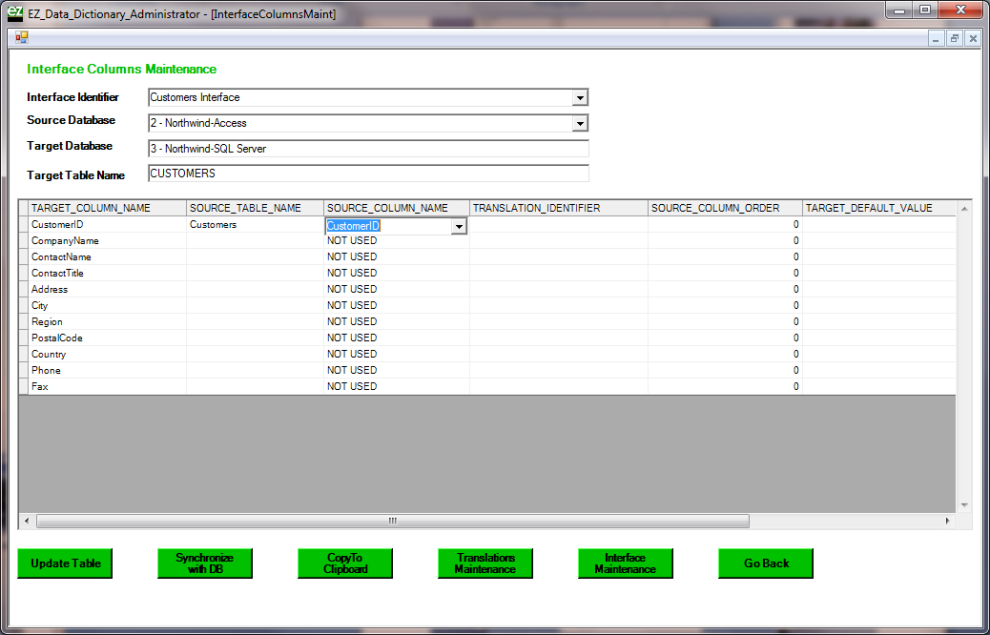Click the EZ application icon in title bar
Screen dimensions: 990x635
15,13
